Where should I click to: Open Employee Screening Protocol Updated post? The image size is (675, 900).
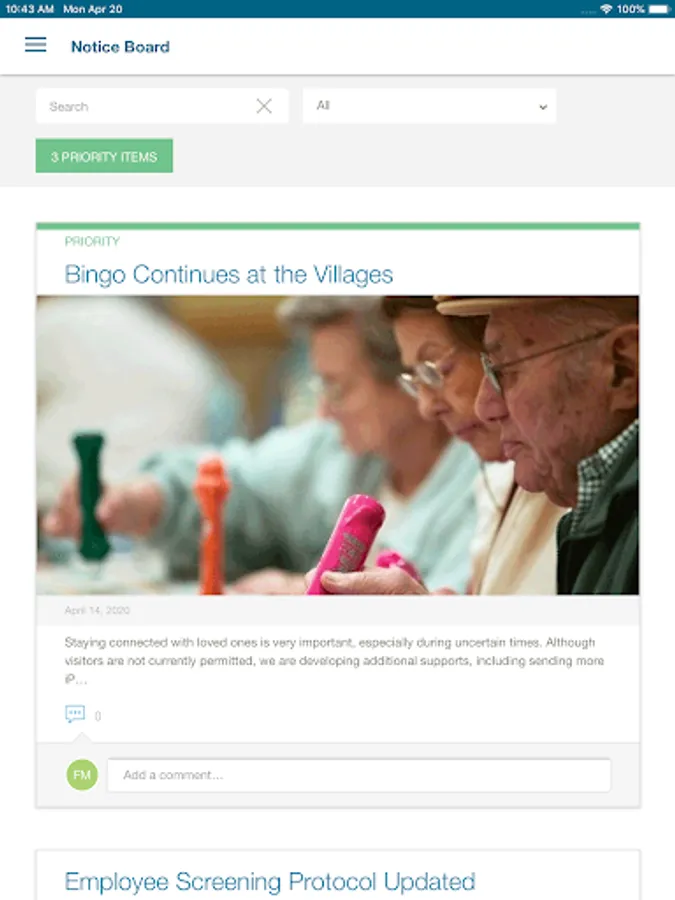pos(270,882)
